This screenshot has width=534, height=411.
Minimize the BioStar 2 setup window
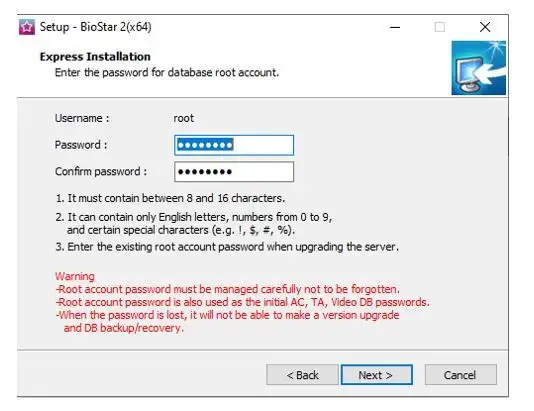[395, 27]
